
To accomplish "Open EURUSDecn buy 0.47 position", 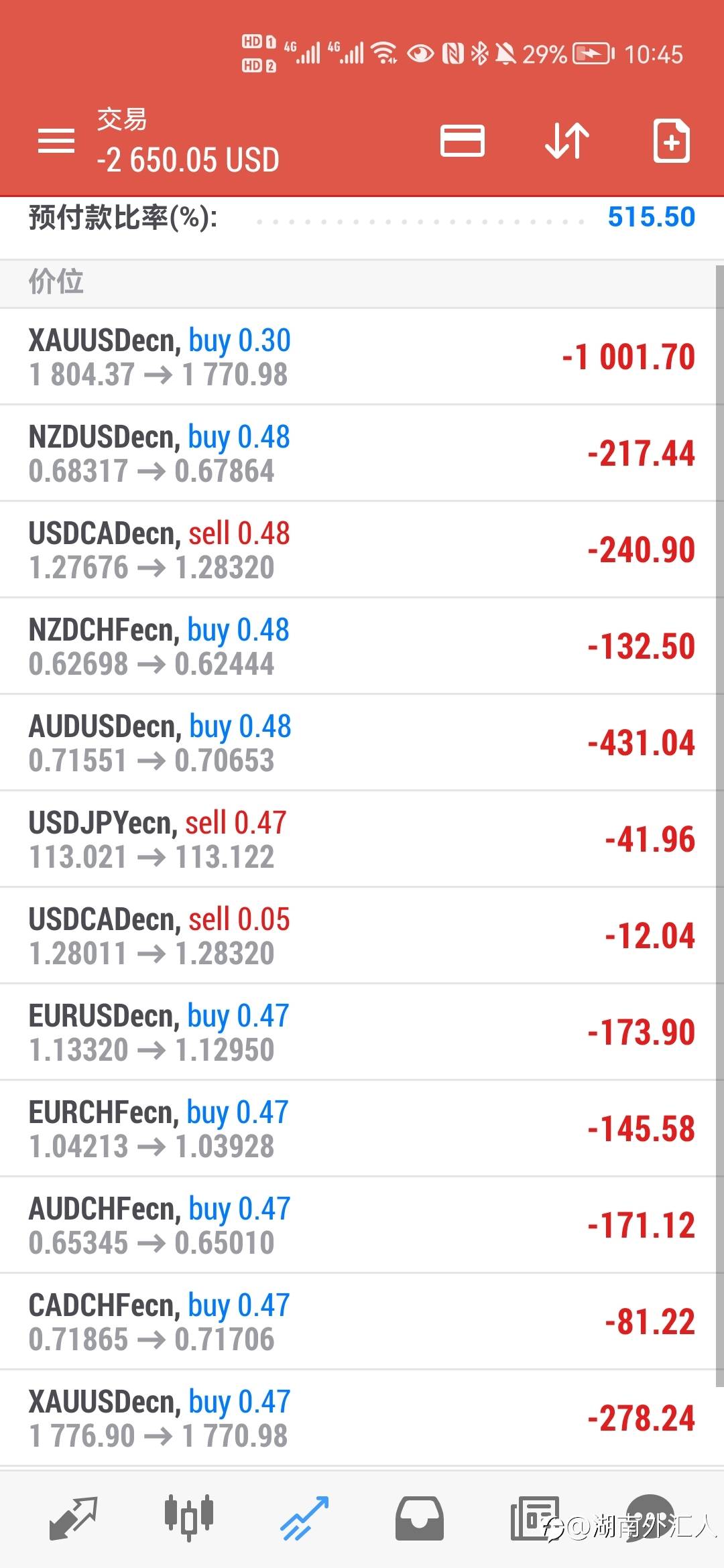I will pyautogui.click(x=358, y=1032).
